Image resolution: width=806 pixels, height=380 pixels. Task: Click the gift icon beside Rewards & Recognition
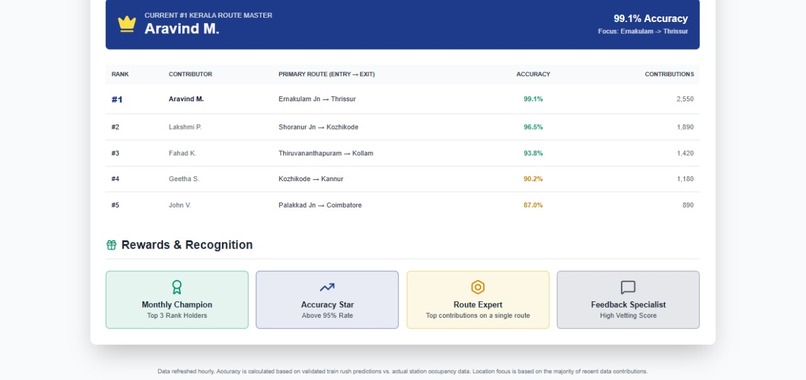click(x=112, y=245)
